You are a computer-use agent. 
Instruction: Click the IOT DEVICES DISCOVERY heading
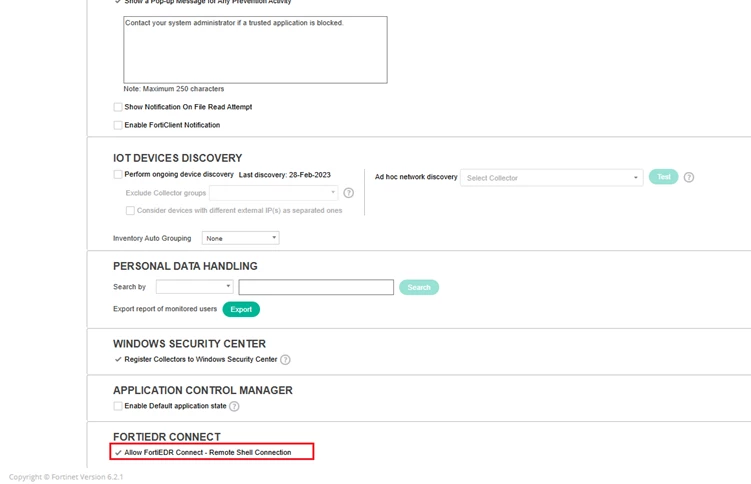click(x=177, y=158)
